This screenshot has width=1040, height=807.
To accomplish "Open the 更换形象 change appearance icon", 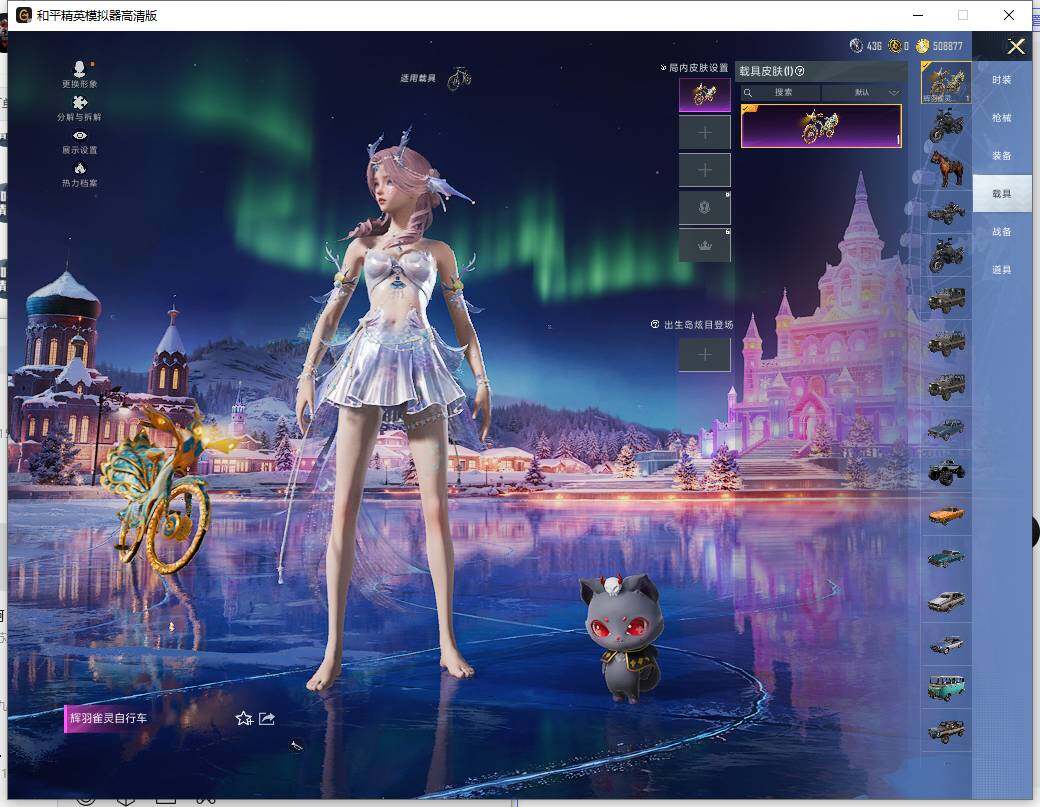I will [79, 69].
